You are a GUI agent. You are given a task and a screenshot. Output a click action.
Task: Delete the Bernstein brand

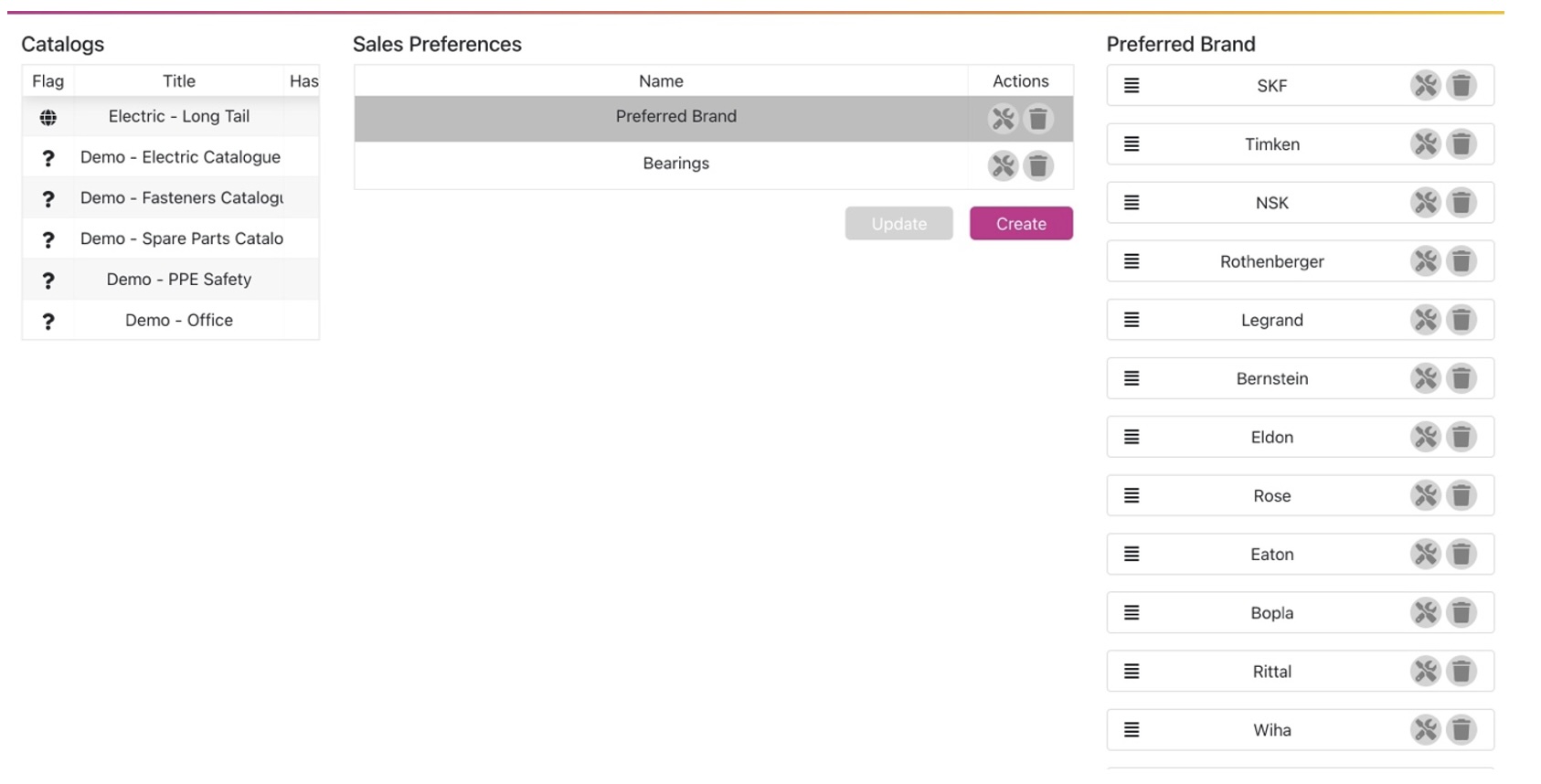click(1461, 377)
